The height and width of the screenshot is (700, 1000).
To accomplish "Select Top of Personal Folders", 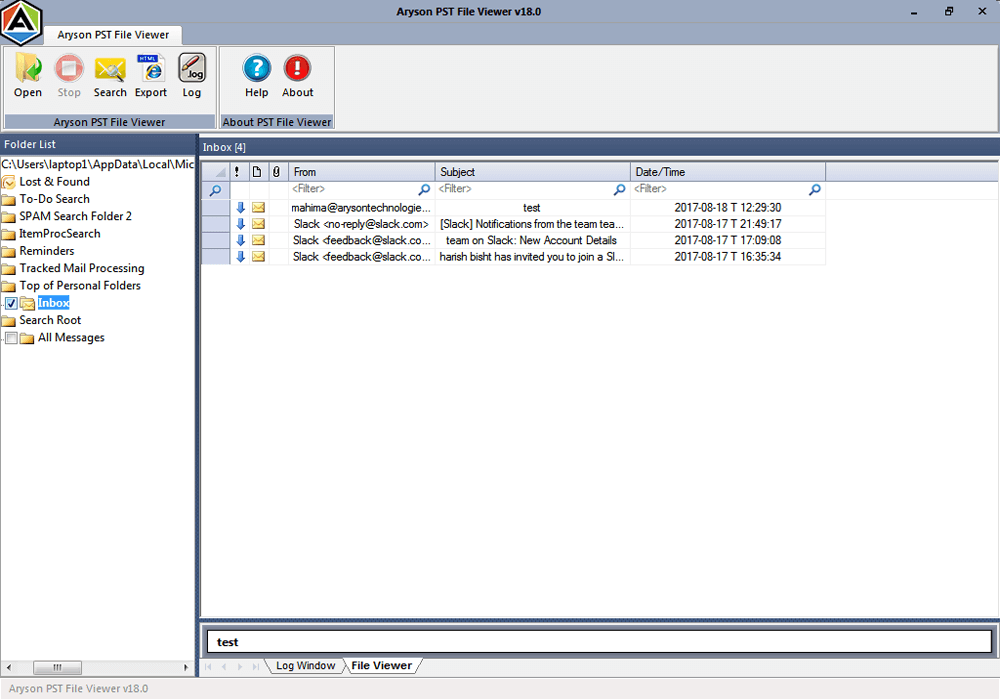I will point(80,286).
